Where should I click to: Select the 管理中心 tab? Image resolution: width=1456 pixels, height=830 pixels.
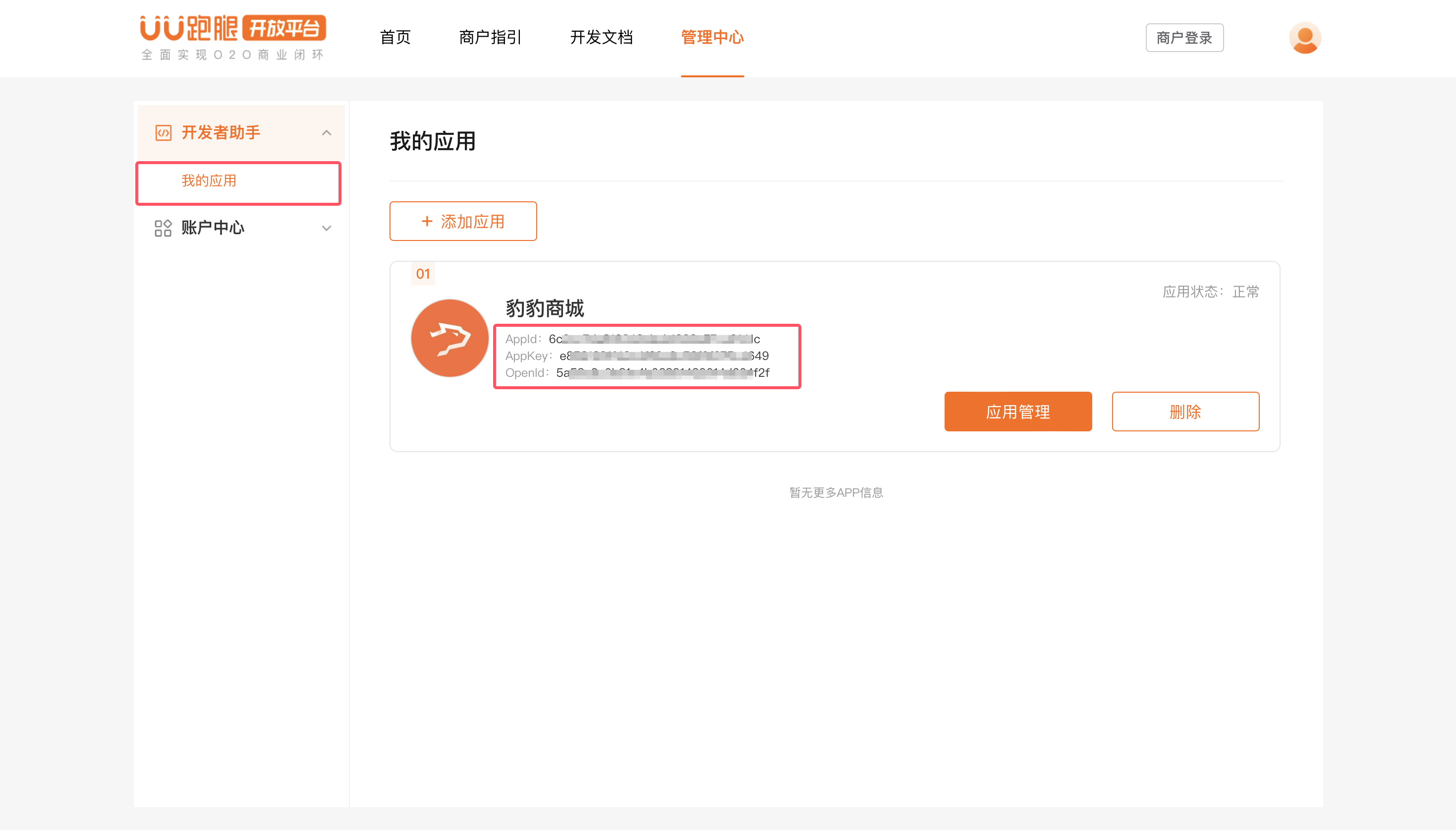[712, 38]
